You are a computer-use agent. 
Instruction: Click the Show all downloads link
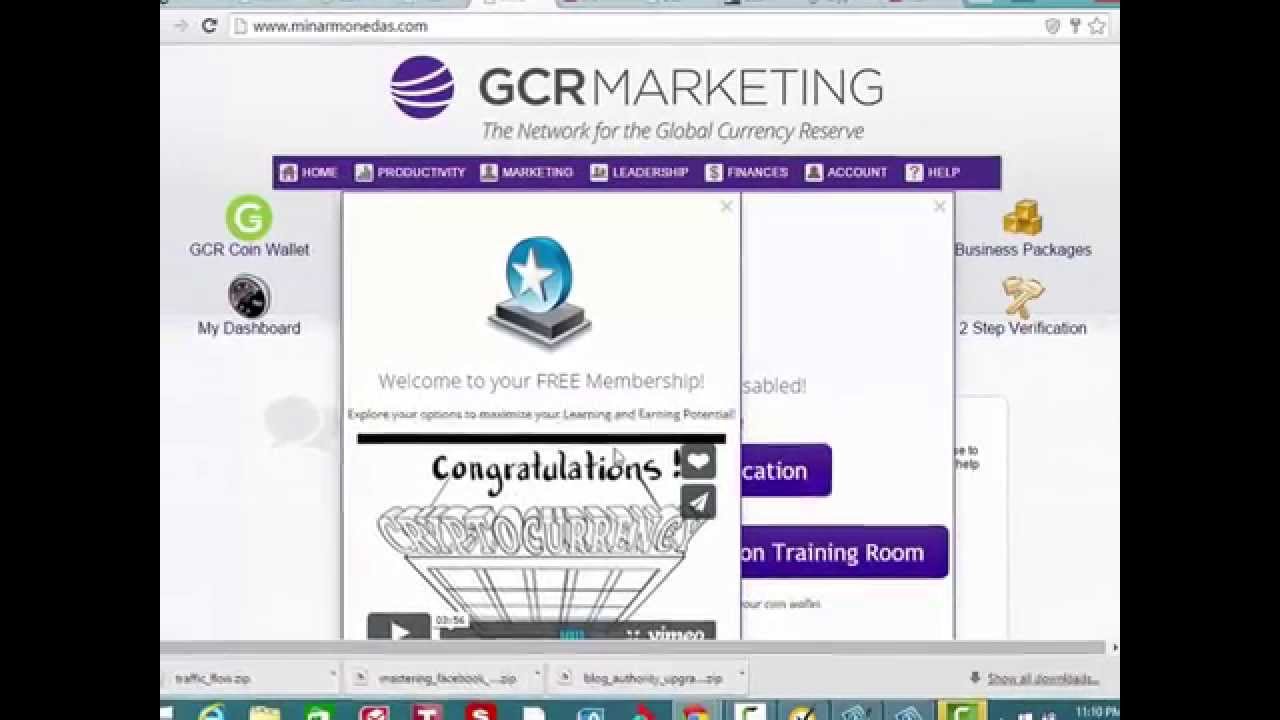tap(1042, 678)
